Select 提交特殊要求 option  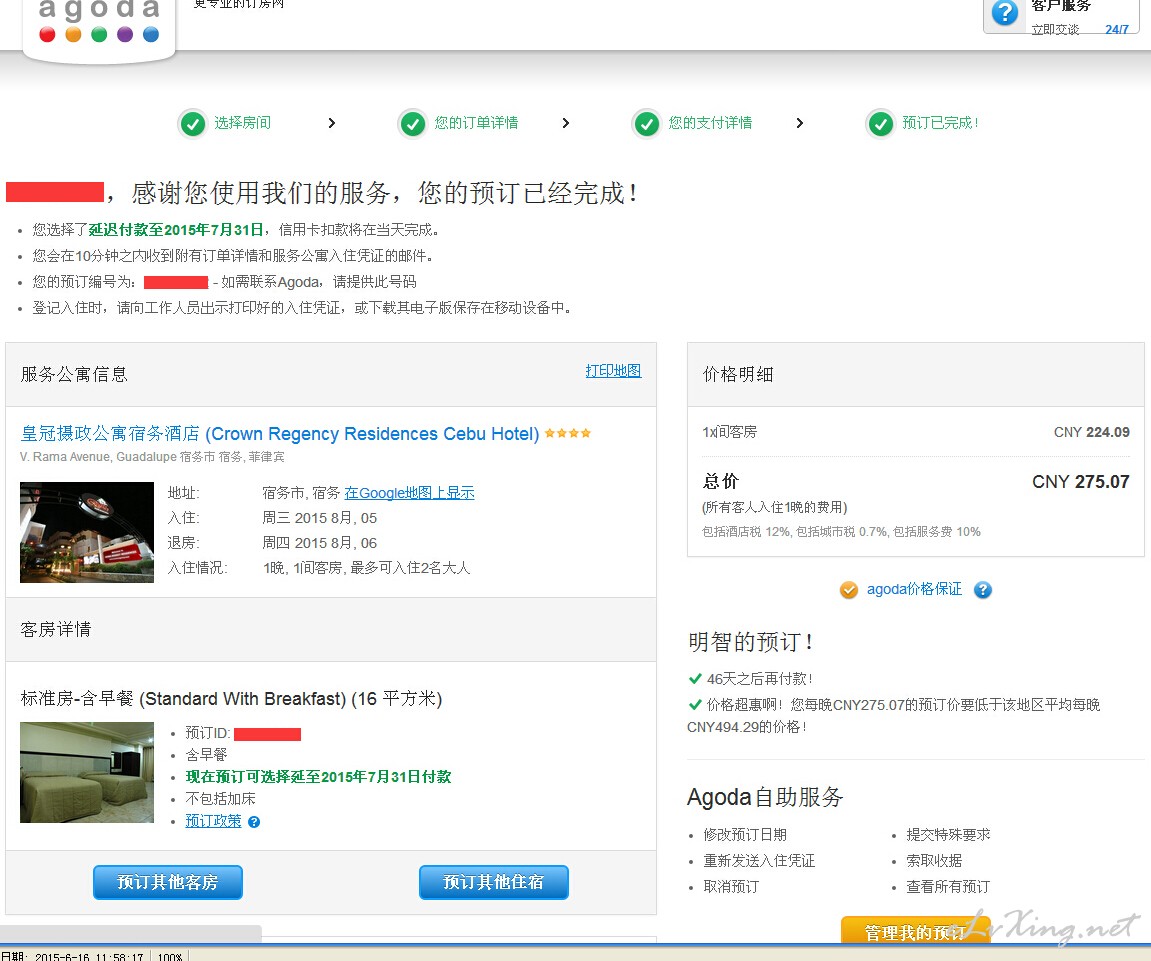[x=948, y=835]
